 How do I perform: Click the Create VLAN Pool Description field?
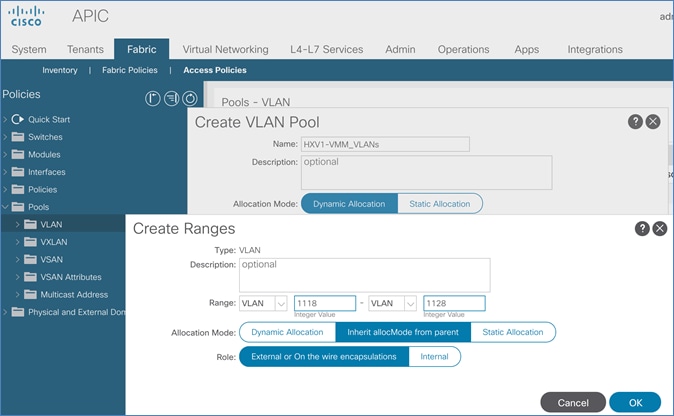[426, 172]
